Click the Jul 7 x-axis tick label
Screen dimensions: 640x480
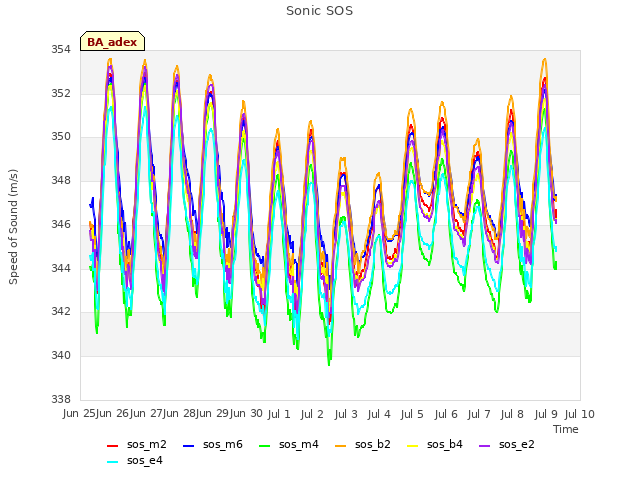(x=479, y=414)
